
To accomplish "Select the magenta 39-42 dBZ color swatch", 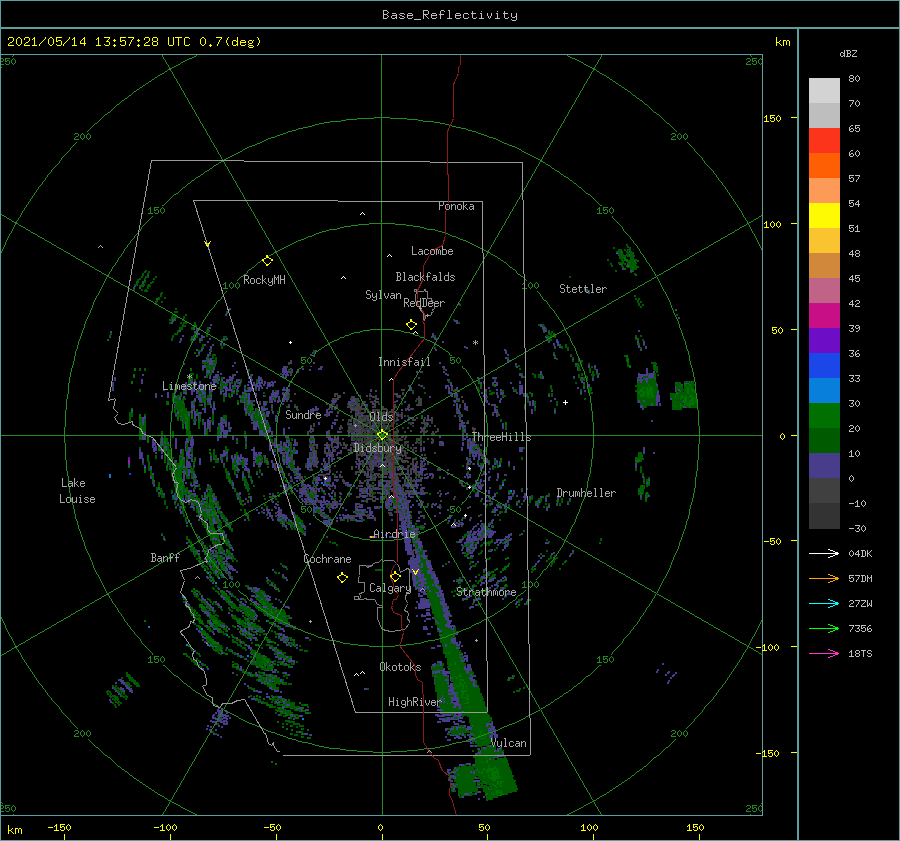I will (x=824, y=316).
